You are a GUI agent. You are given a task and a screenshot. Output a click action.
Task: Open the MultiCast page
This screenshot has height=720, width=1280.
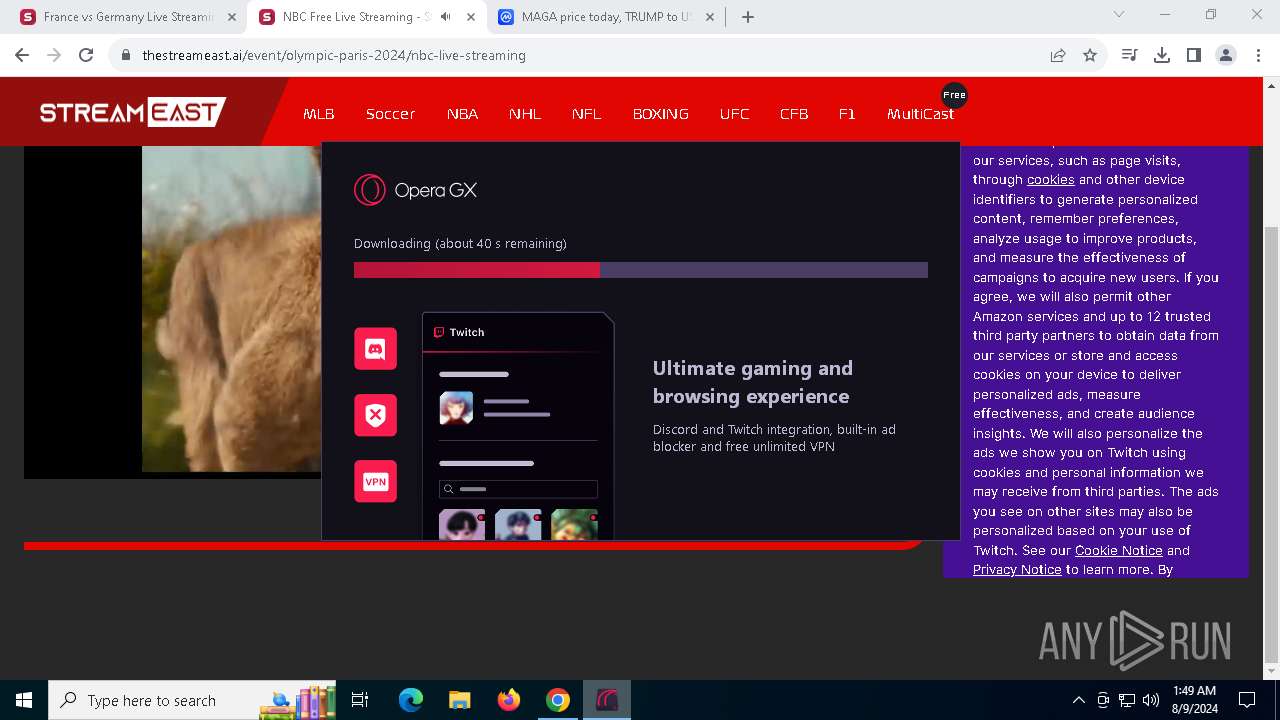(920, 114)
